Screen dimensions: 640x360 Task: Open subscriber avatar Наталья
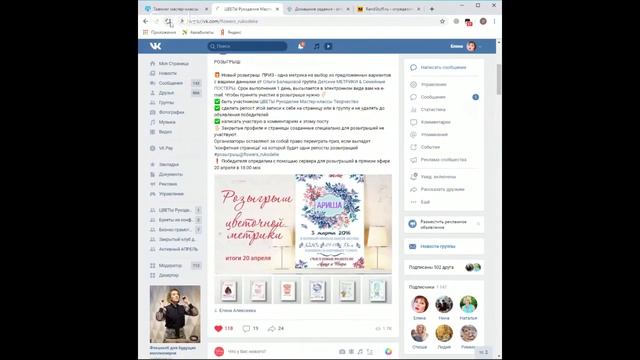click(469, 304)
